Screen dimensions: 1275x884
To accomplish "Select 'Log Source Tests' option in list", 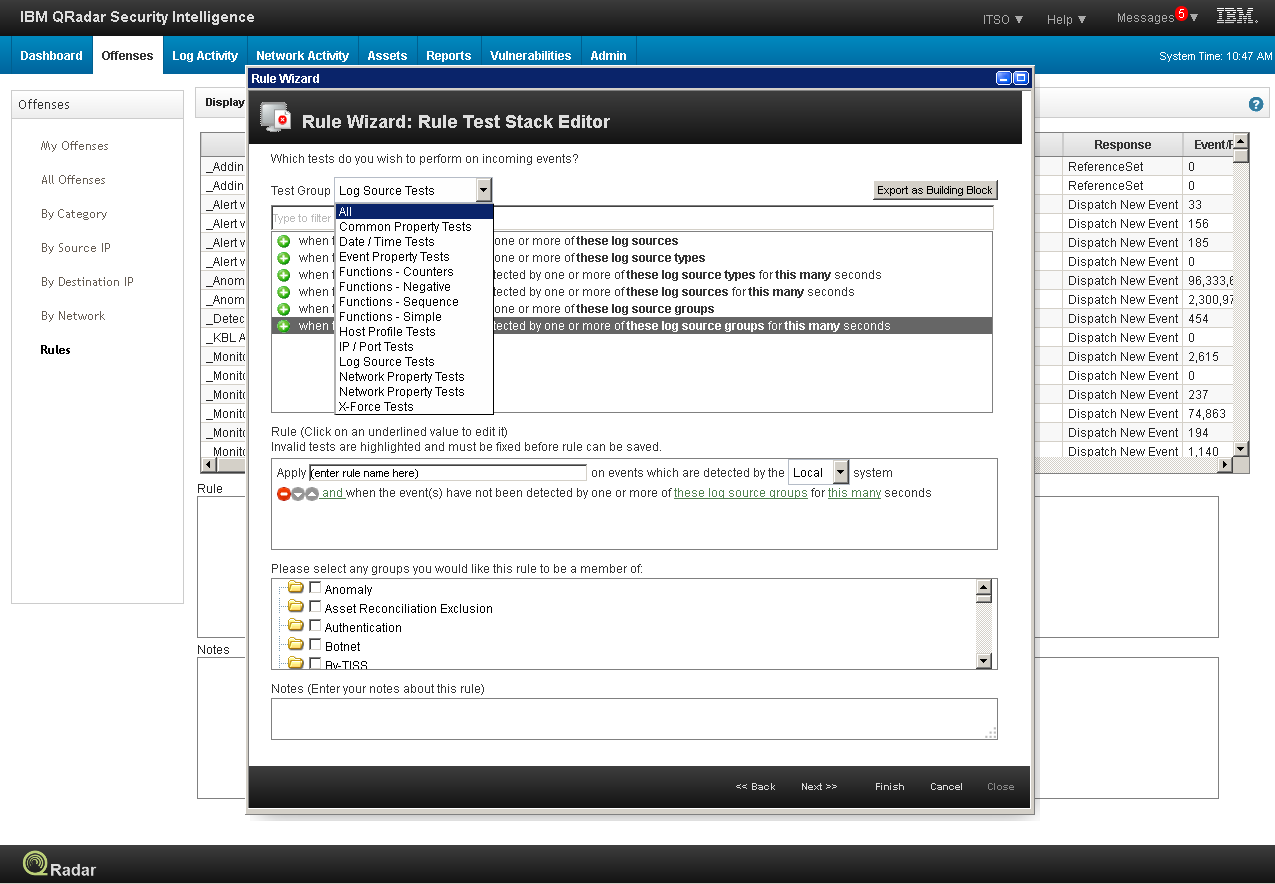I will tap(414, 362).
